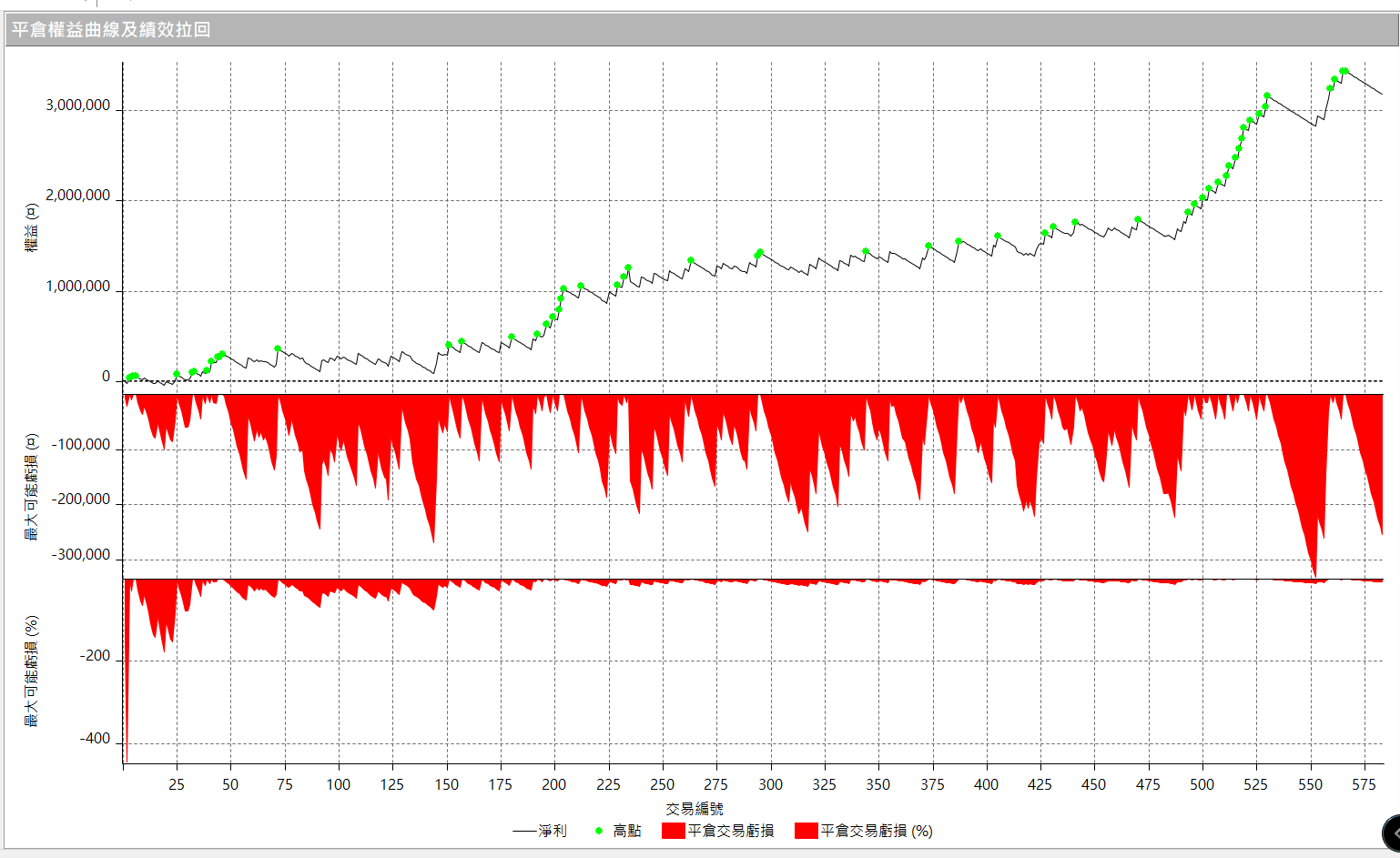Click the 200 tick on trade-number axis
The image size is (1400, 858).
[554, 784]
